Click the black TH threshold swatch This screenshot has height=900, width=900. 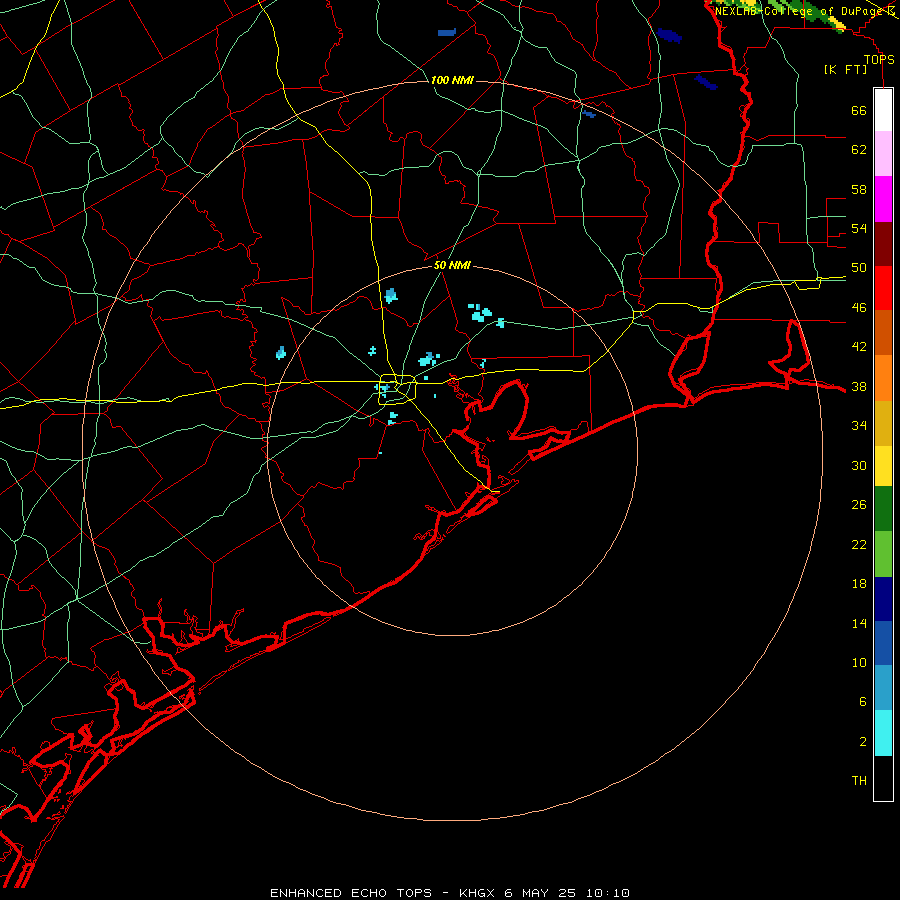click(x=883, y=778)
